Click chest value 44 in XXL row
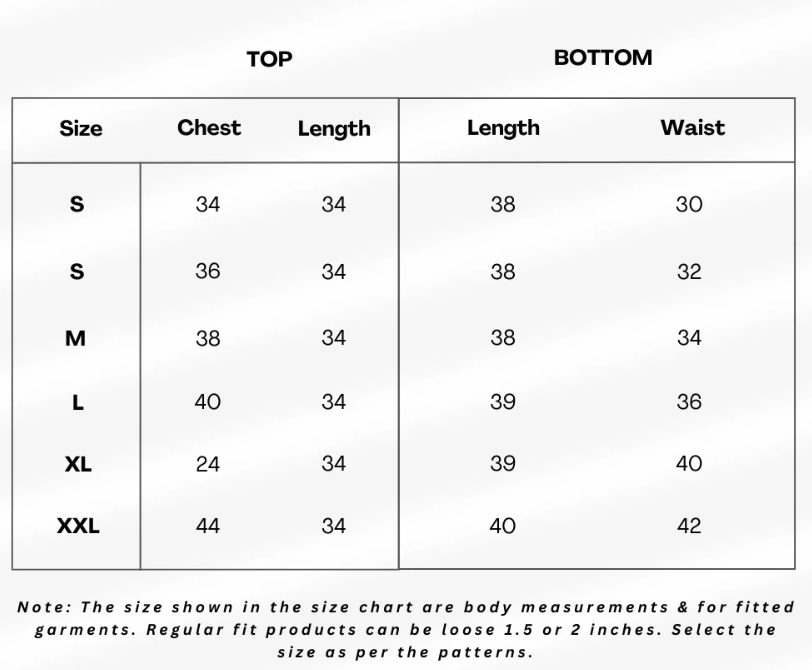Viewport: 812px width, 670px height. pyautogui.click(x=208, y=526)
